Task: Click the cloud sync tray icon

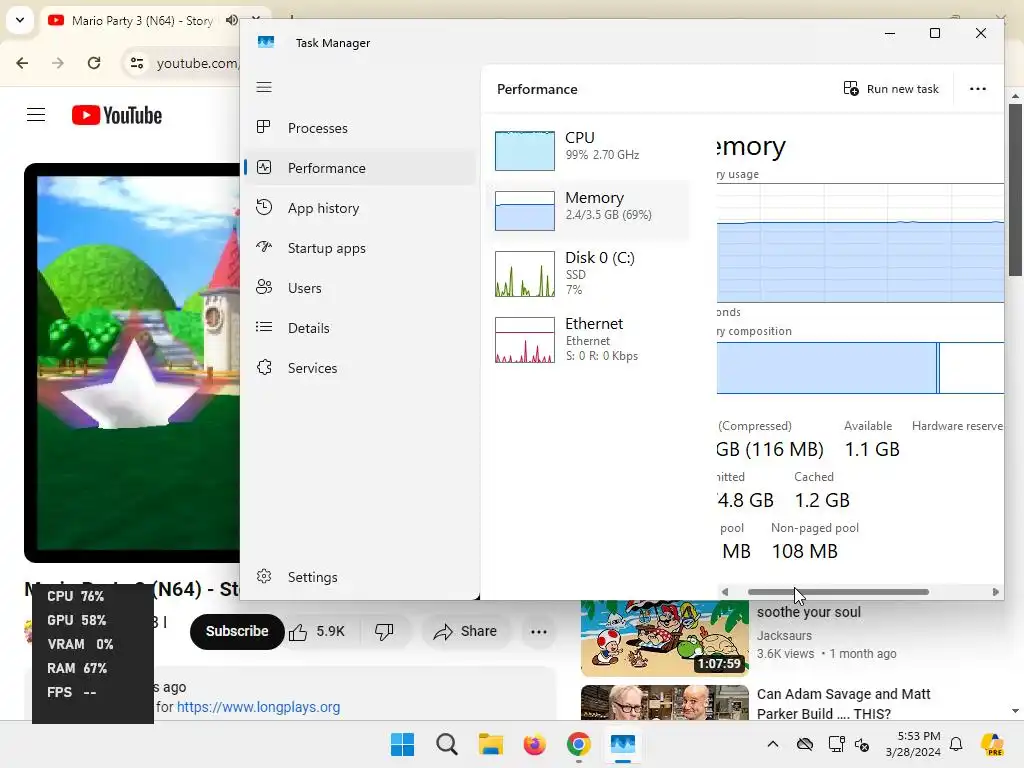Action: pos(805,744)
